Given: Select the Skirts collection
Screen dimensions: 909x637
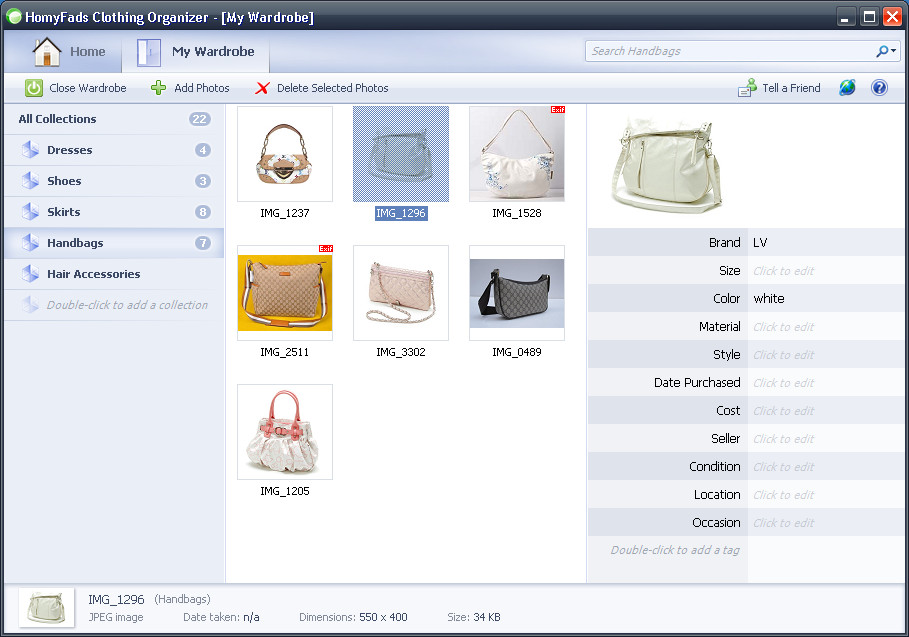Looking at the screenshot, I should (x=114, y=212).
